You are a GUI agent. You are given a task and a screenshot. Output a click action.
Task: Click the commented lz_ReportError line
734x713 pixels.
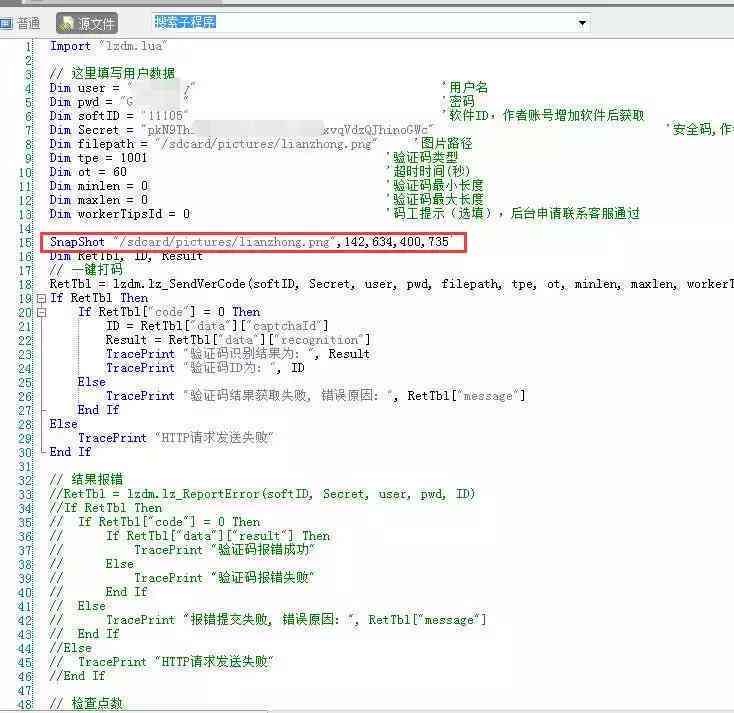[262, 494]
